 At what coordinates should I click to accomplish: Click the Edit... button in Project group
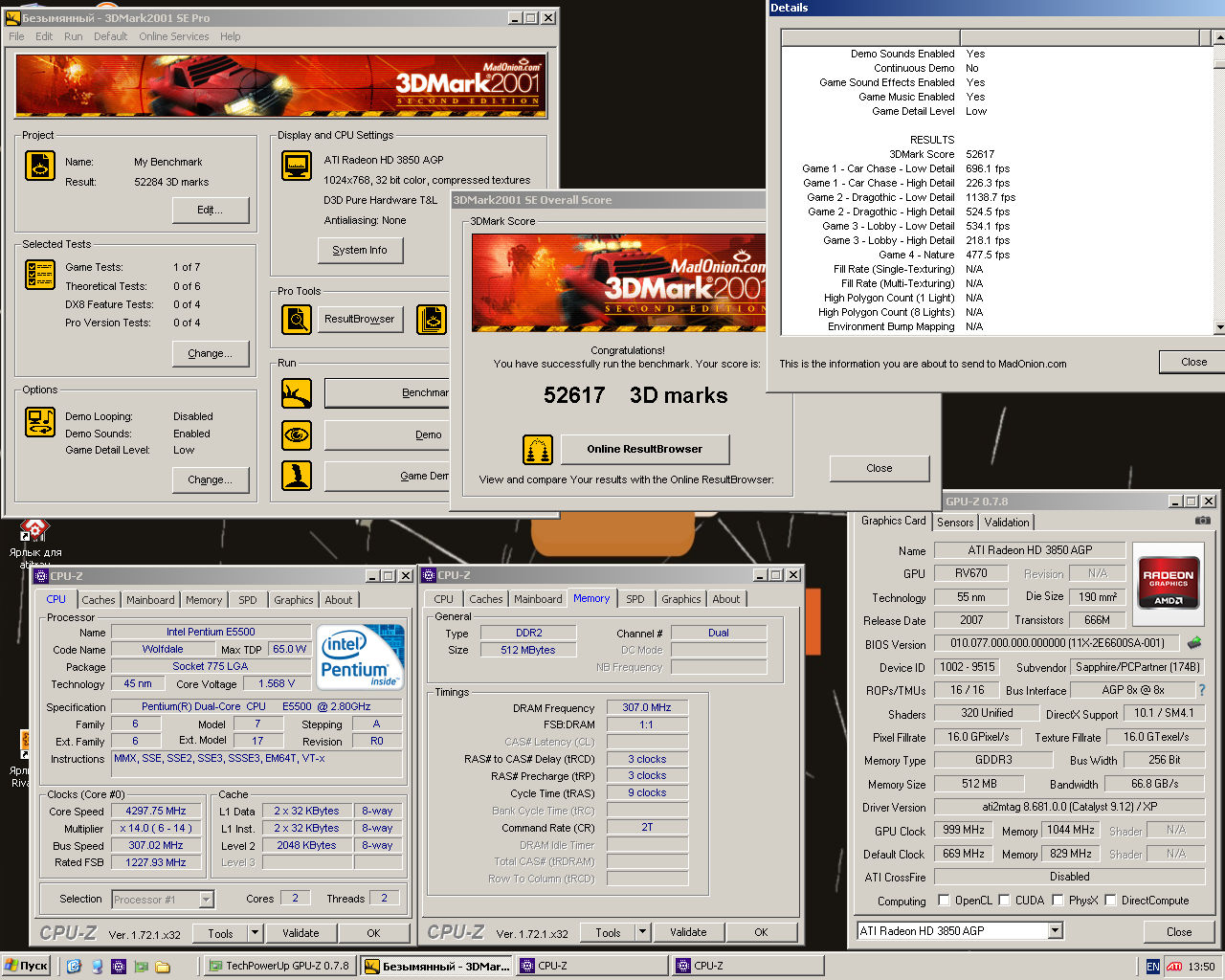coord(211,211)
